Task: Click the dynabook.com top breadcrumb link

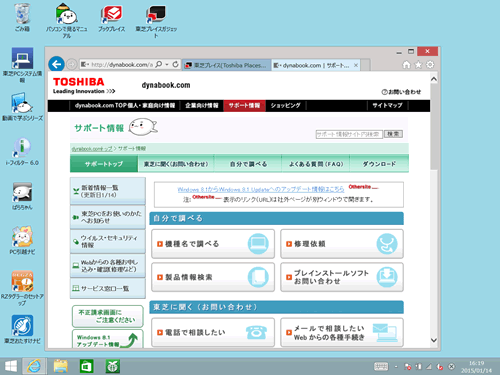Action: coord(92,149)
